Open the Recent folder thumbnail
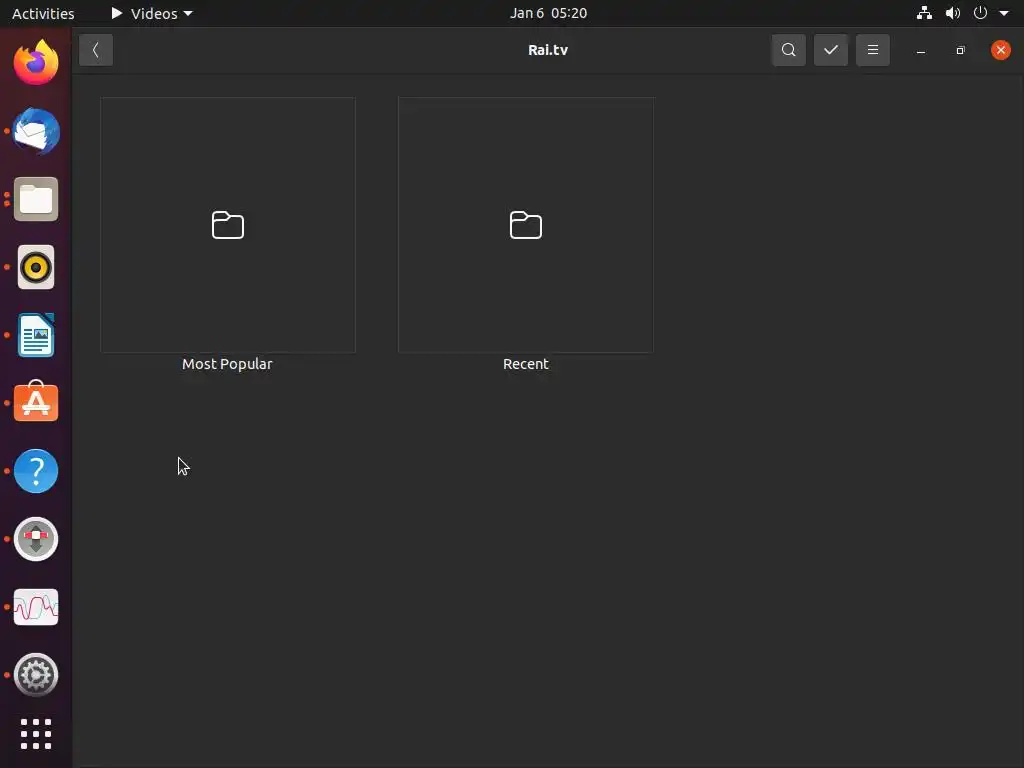This screenshot has height=768, width=1024. pos(526,225)
